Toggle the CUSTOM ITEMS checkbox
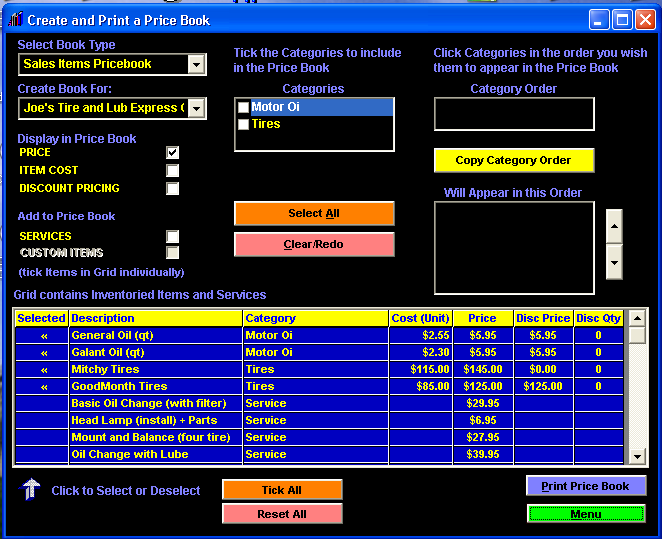662x539 pixels. (172, 252)
